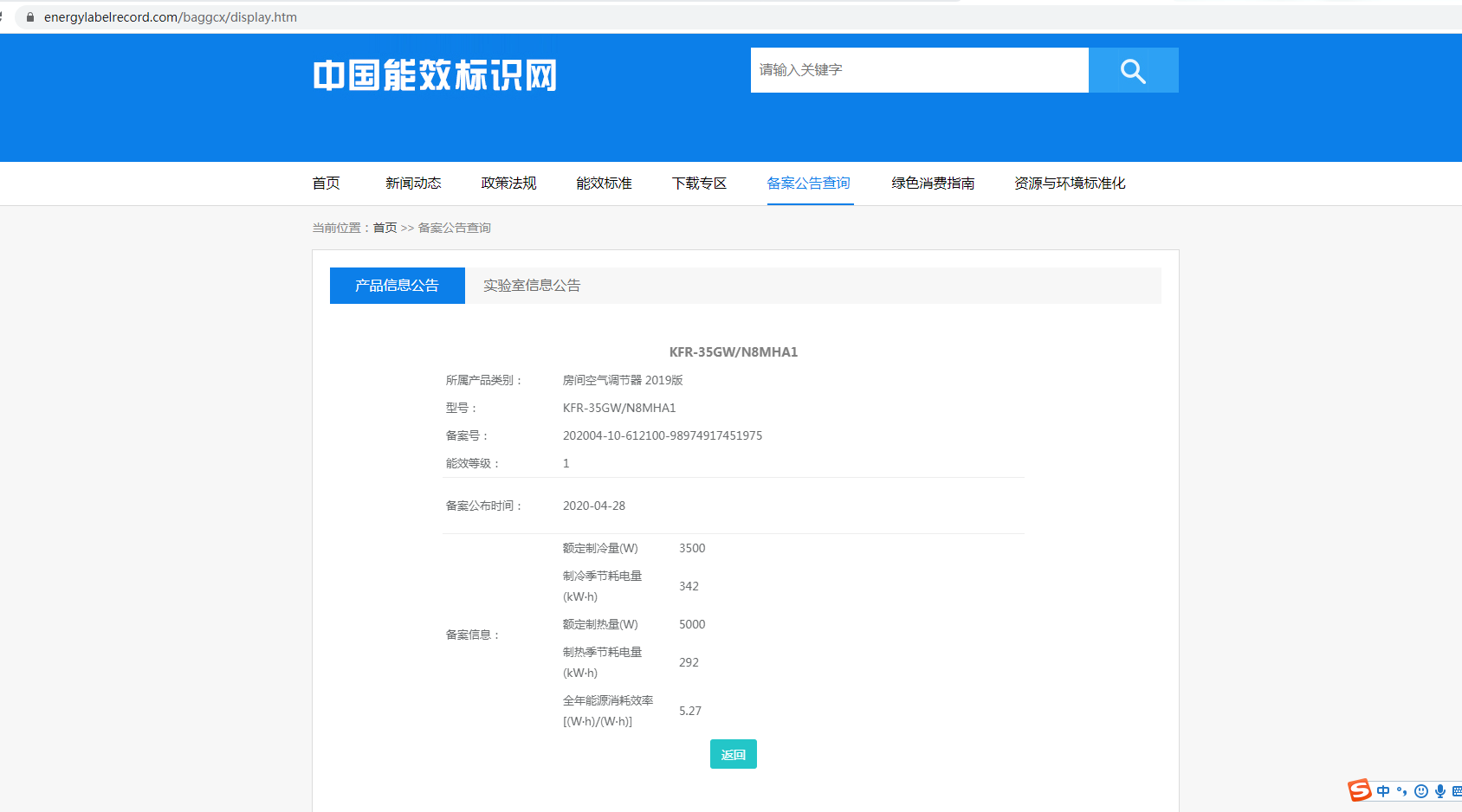Click model value KFR-35GW/N8MHA1 in 型号 row
Viewport: 1462px width, 812px height.
(619, 408)
